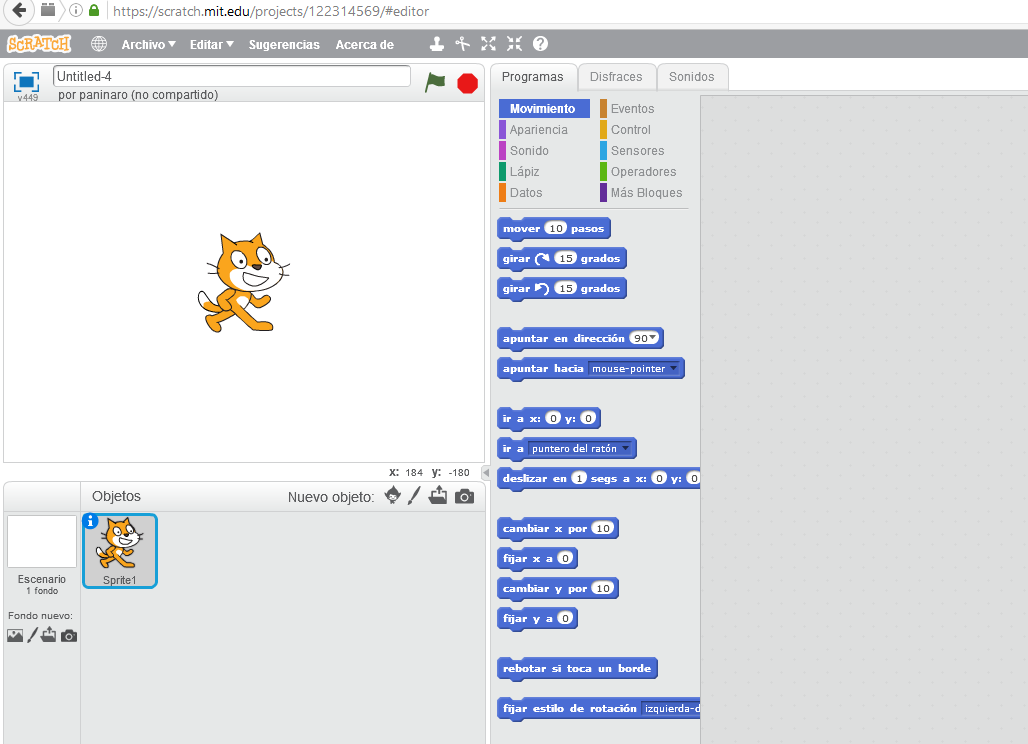The height and width of the screenshot is (744, 1028).
Task: Paint a new sprite with the brush icon
Action: [x=415, y=495]
